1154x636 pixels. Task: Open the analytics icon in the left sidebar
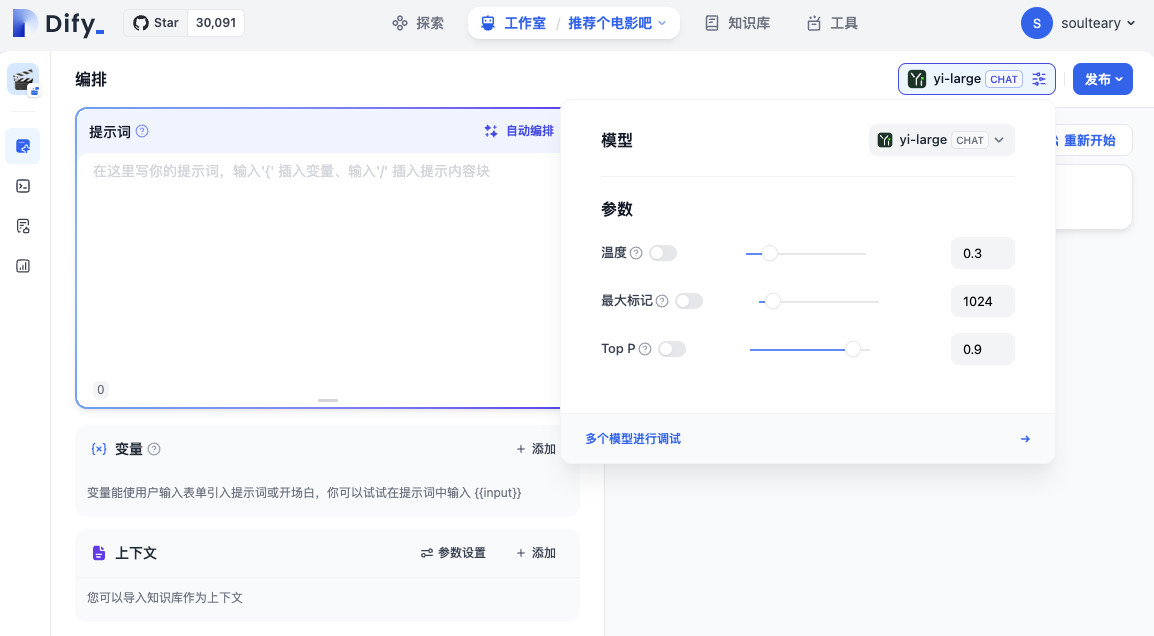click(22, 266)
